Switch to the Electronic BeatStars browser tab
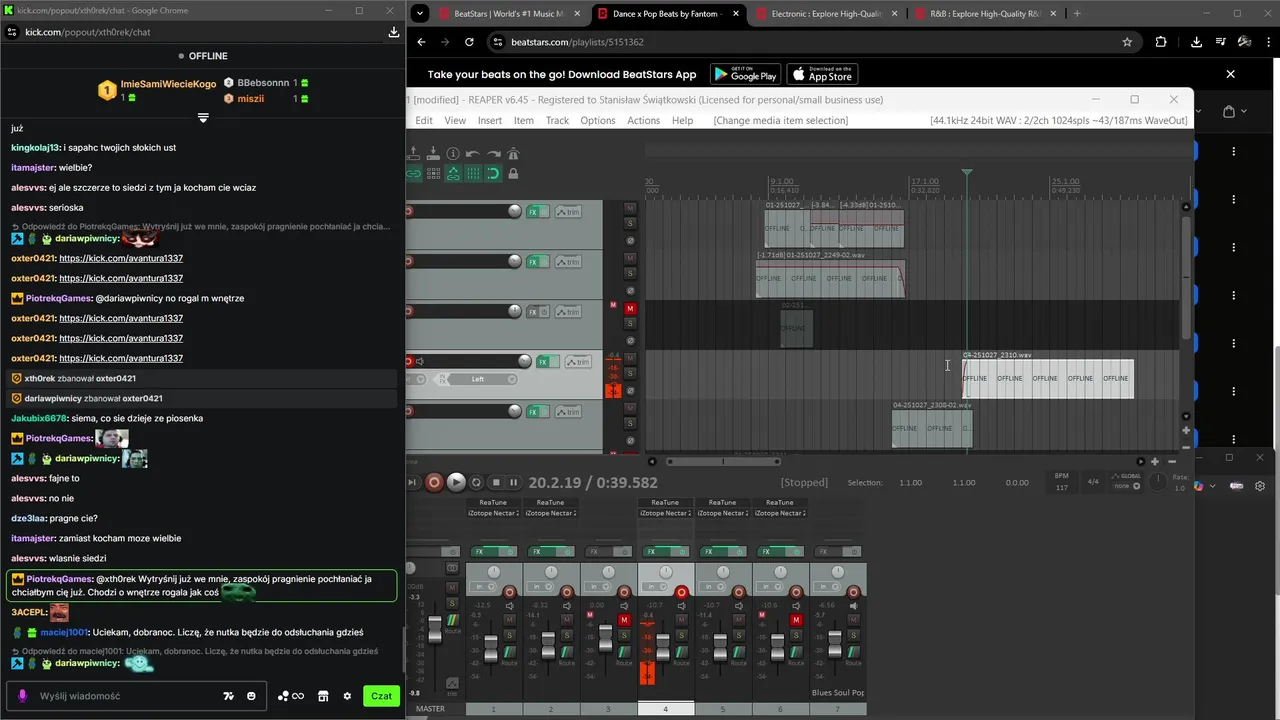Image resolution: width=1280 pixels, height=720 pixels. tap(826, 14)
